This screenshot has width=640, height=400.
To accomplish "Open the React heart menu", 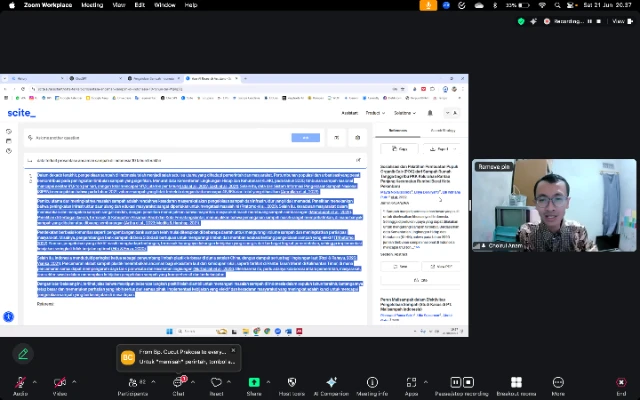I will (x=216, y=382).
